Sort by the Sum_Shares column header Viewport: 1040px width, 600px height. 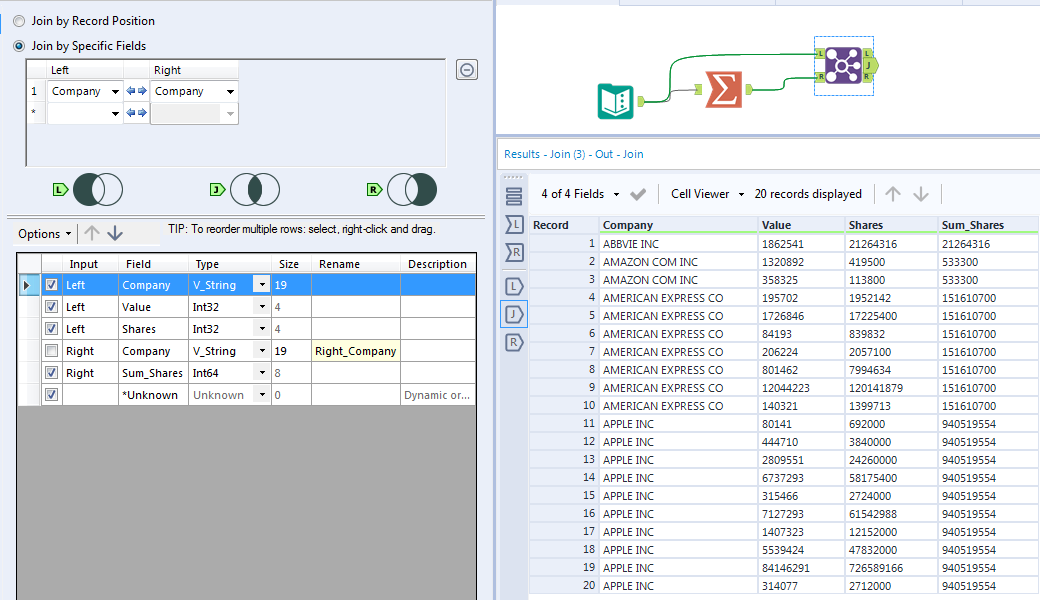point(972,225)
